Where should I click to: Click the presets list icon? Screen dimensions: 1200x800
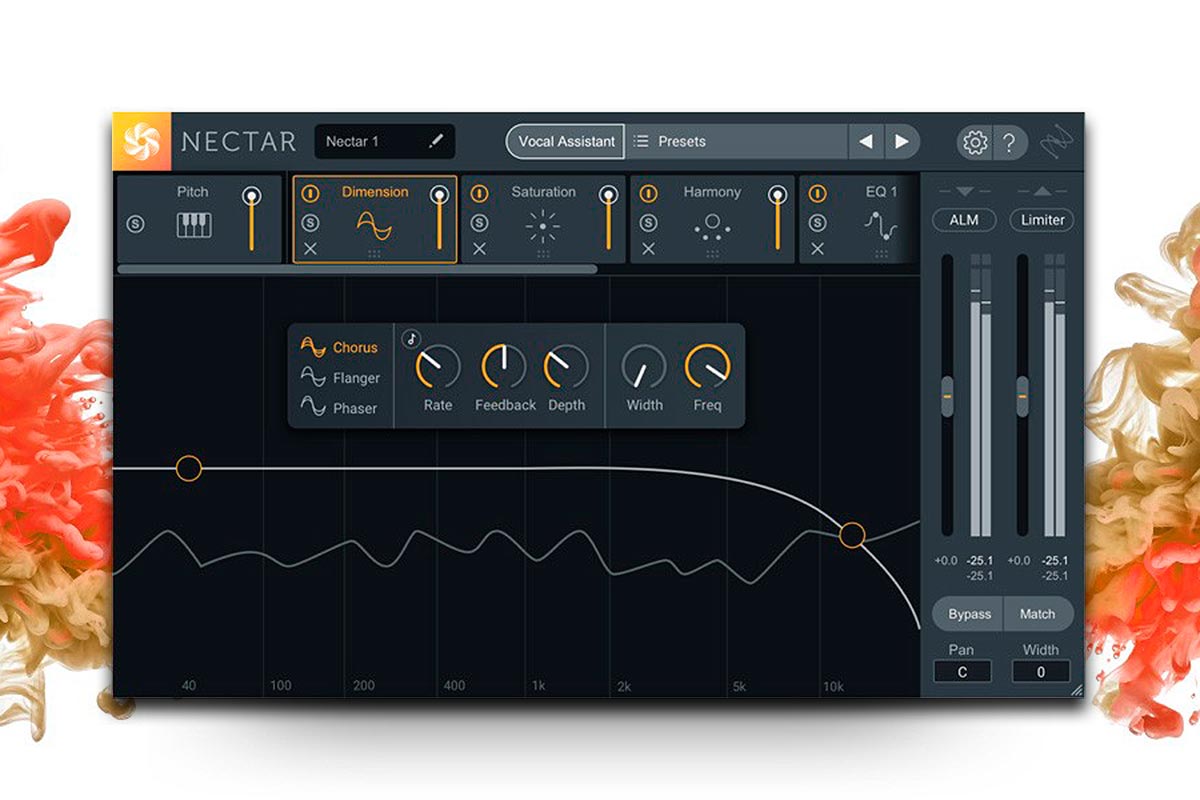click(641, 142)
